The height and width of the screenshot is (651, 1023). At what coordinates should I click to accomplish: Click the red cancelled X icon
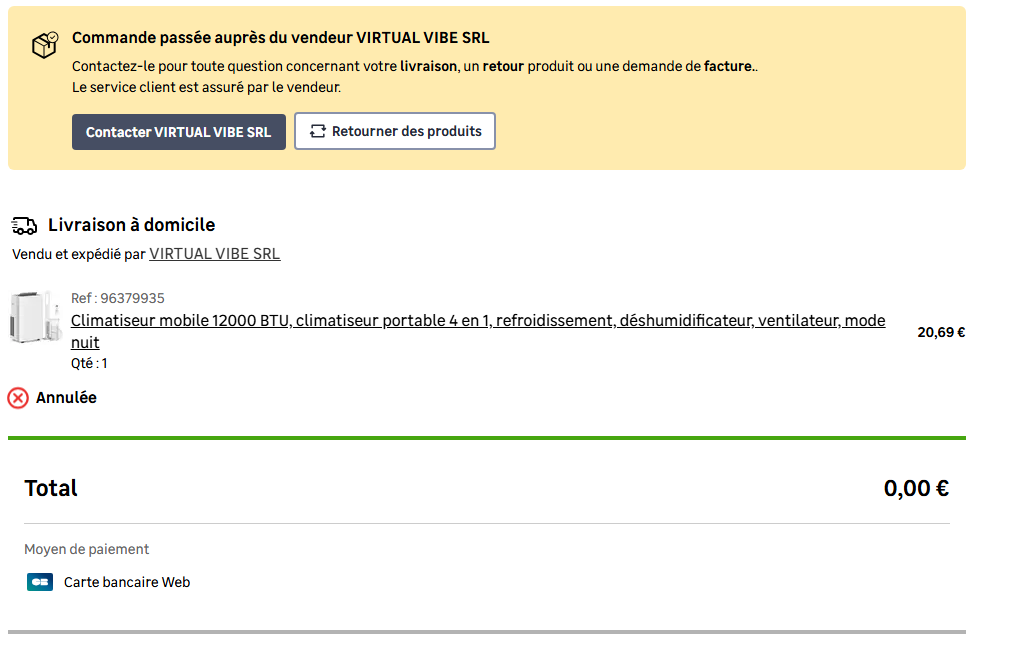18,398
